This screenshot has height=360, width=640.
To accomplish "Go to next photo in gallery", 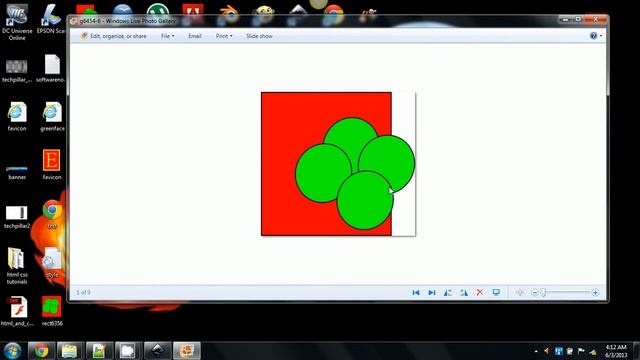I will (432, 292).
